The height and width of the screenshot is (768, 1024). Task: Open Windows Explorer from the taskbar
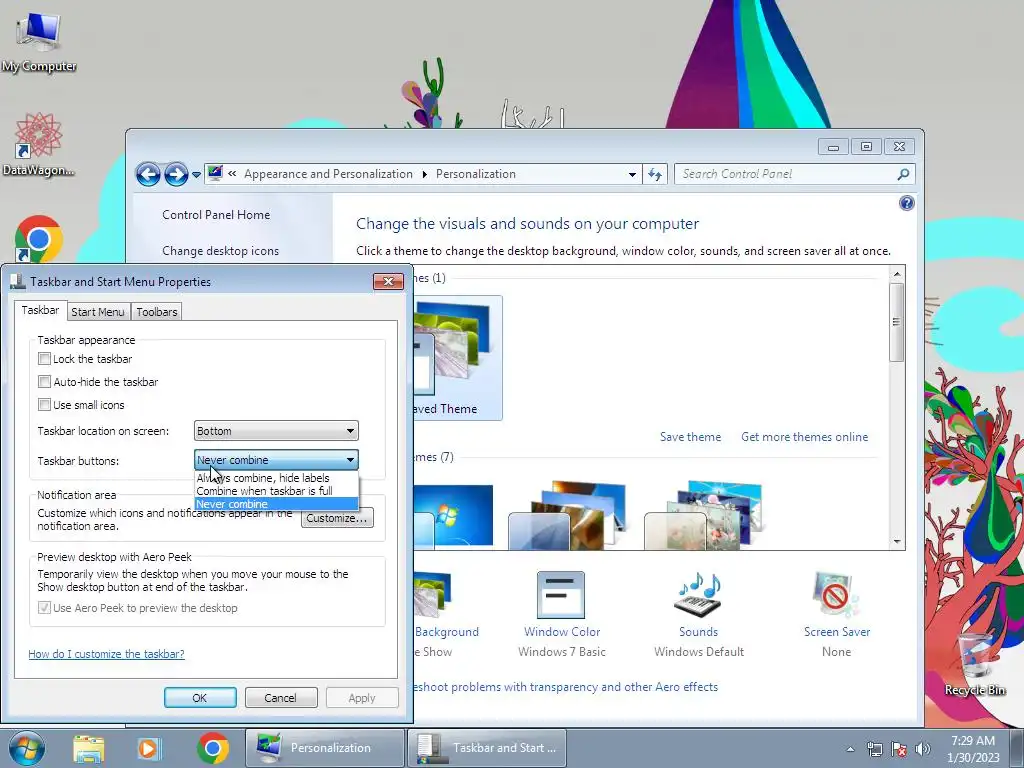89,748
